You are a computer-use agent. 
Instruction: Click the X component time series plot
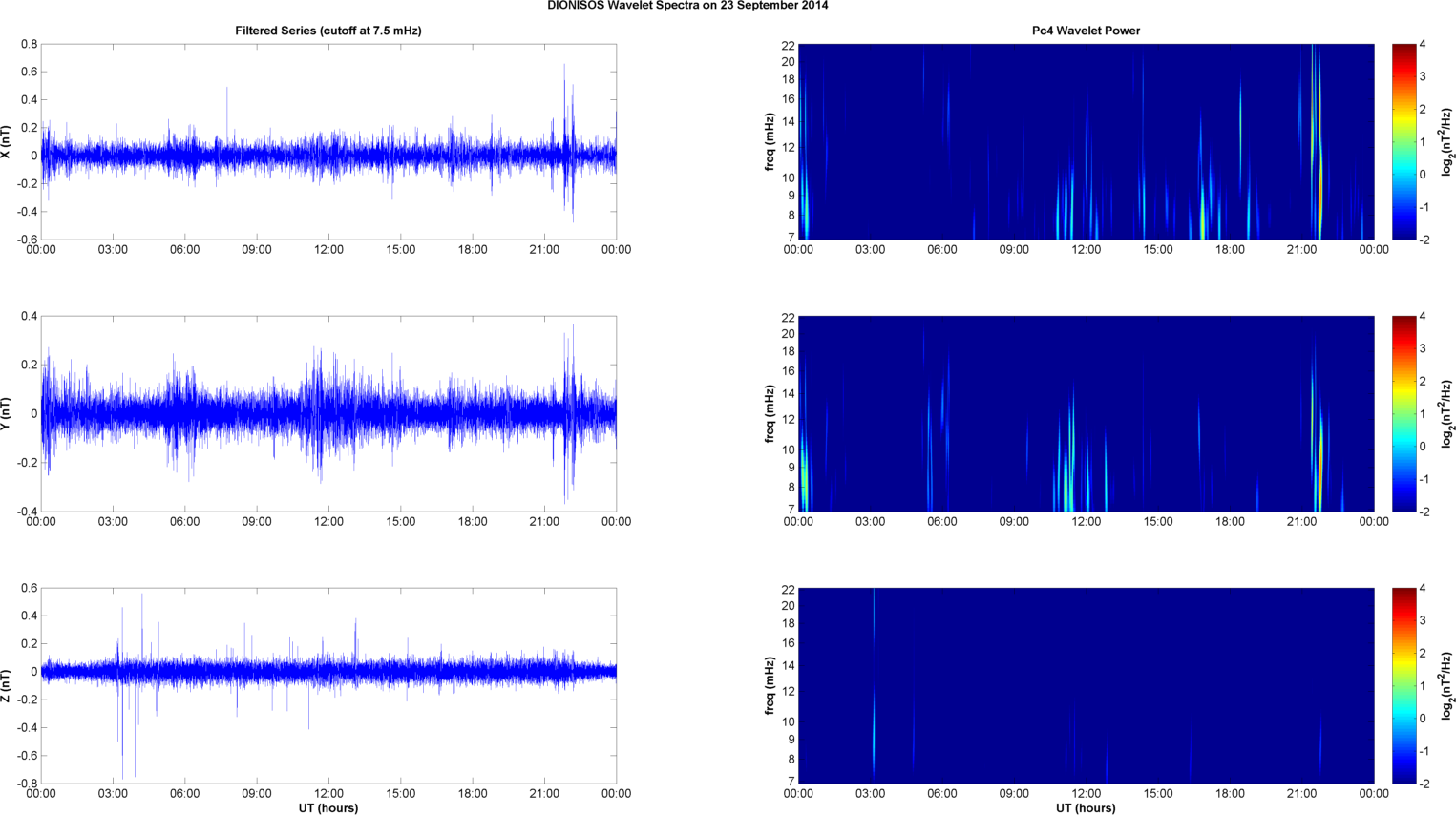(x=328, y=142)
